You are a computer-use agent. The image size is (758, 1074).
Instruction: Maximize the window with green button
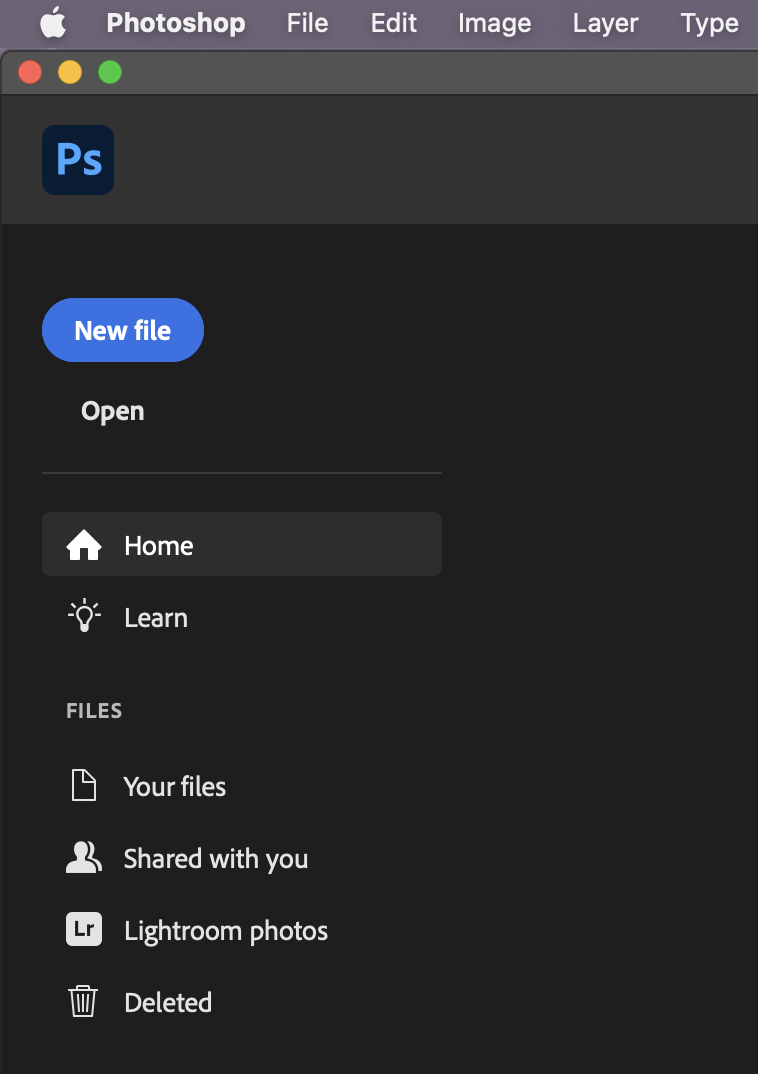pos(110,72)
